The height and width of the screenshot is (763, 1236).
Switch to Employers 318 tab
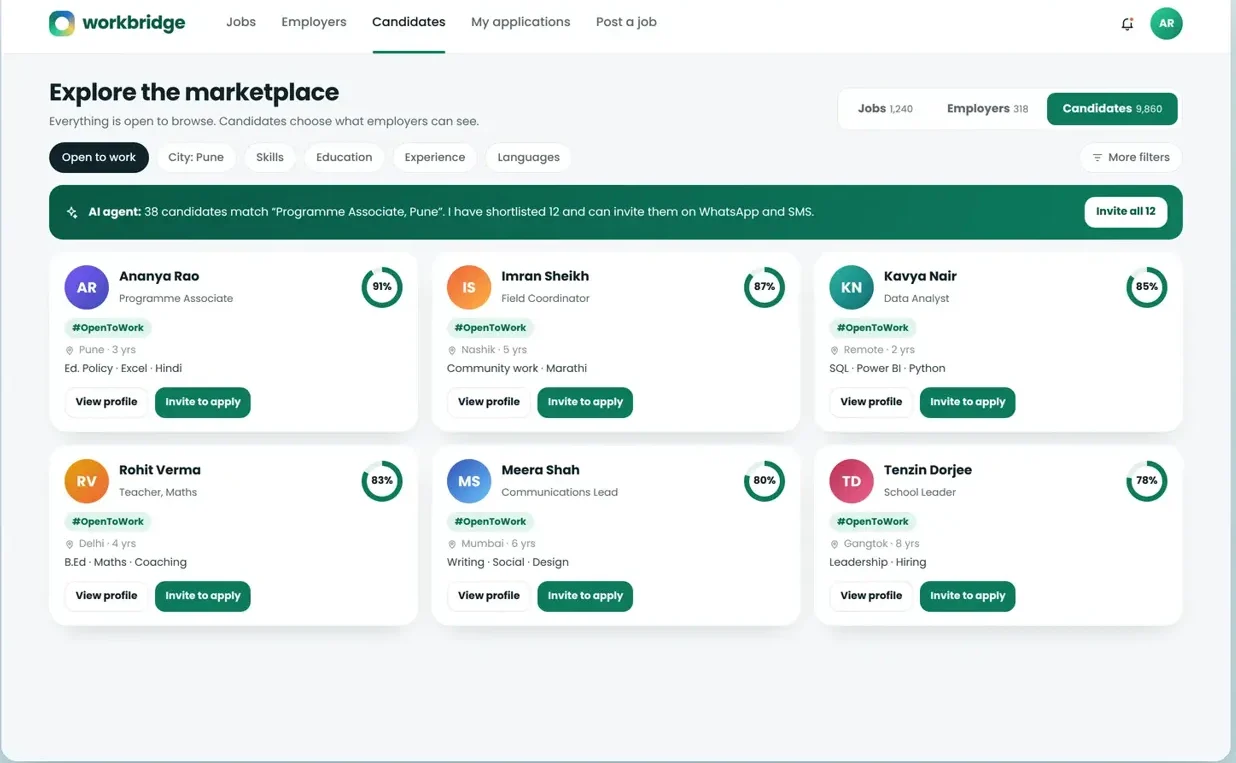click(x=987, y=109)
